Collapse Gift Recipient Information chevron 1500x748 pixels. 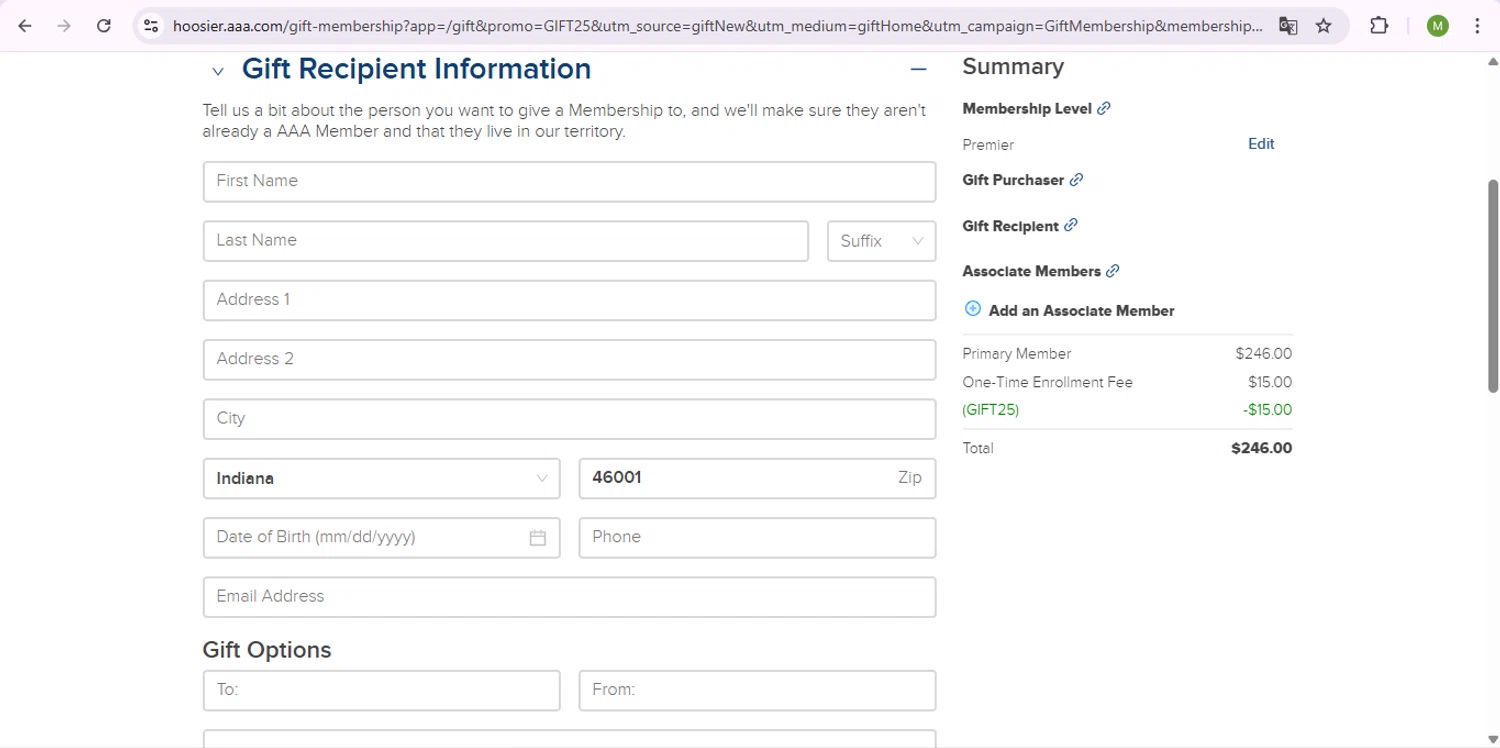pos(218,71)
